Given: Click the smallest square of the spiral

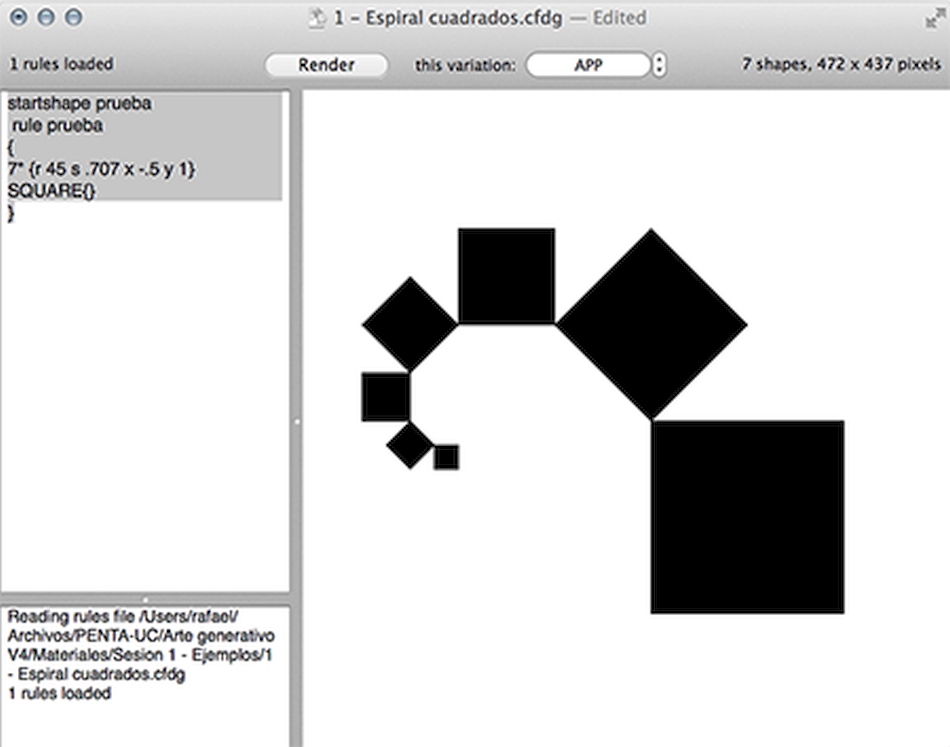Looking at the screenshot, I should (x=447, y=457).
